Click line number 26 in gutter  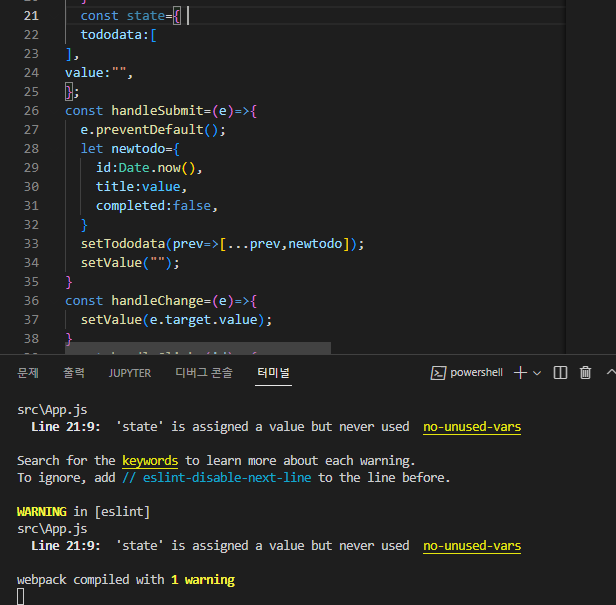point(31,111)
